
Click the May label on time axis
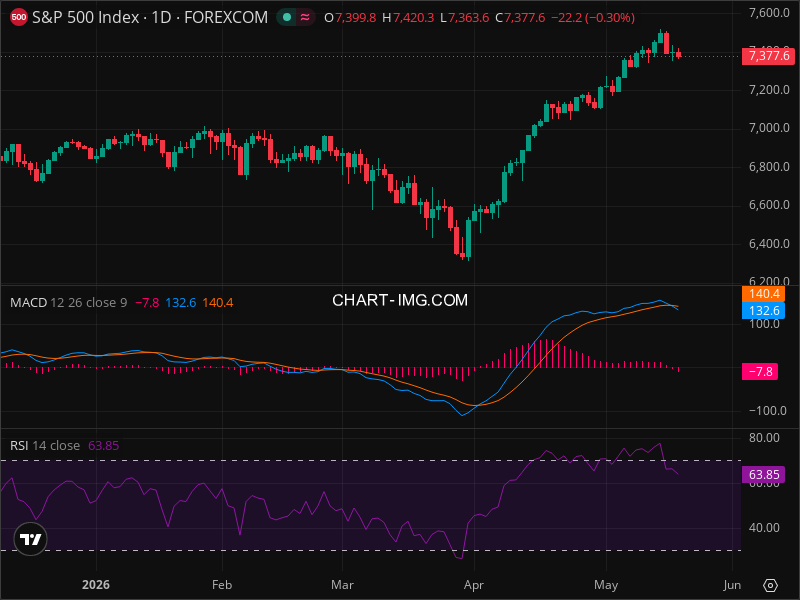(x=606, y=585)
